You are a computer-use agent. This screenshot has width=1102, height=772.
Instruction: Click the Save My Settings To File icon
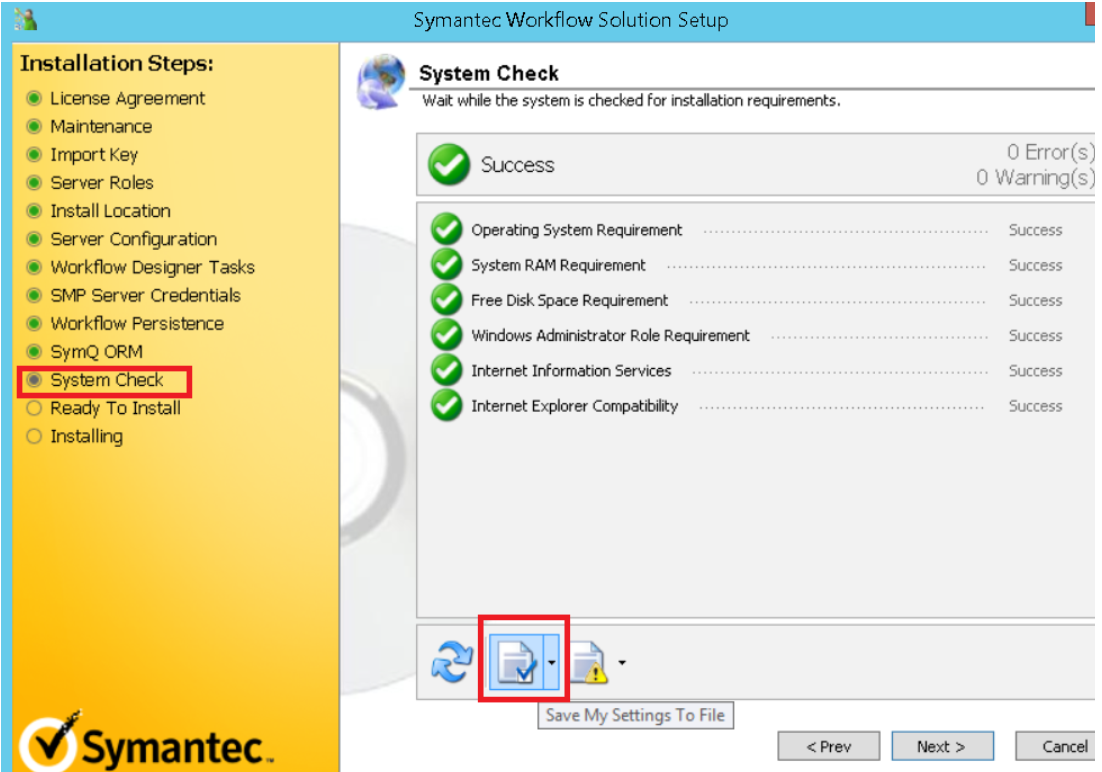517,662
